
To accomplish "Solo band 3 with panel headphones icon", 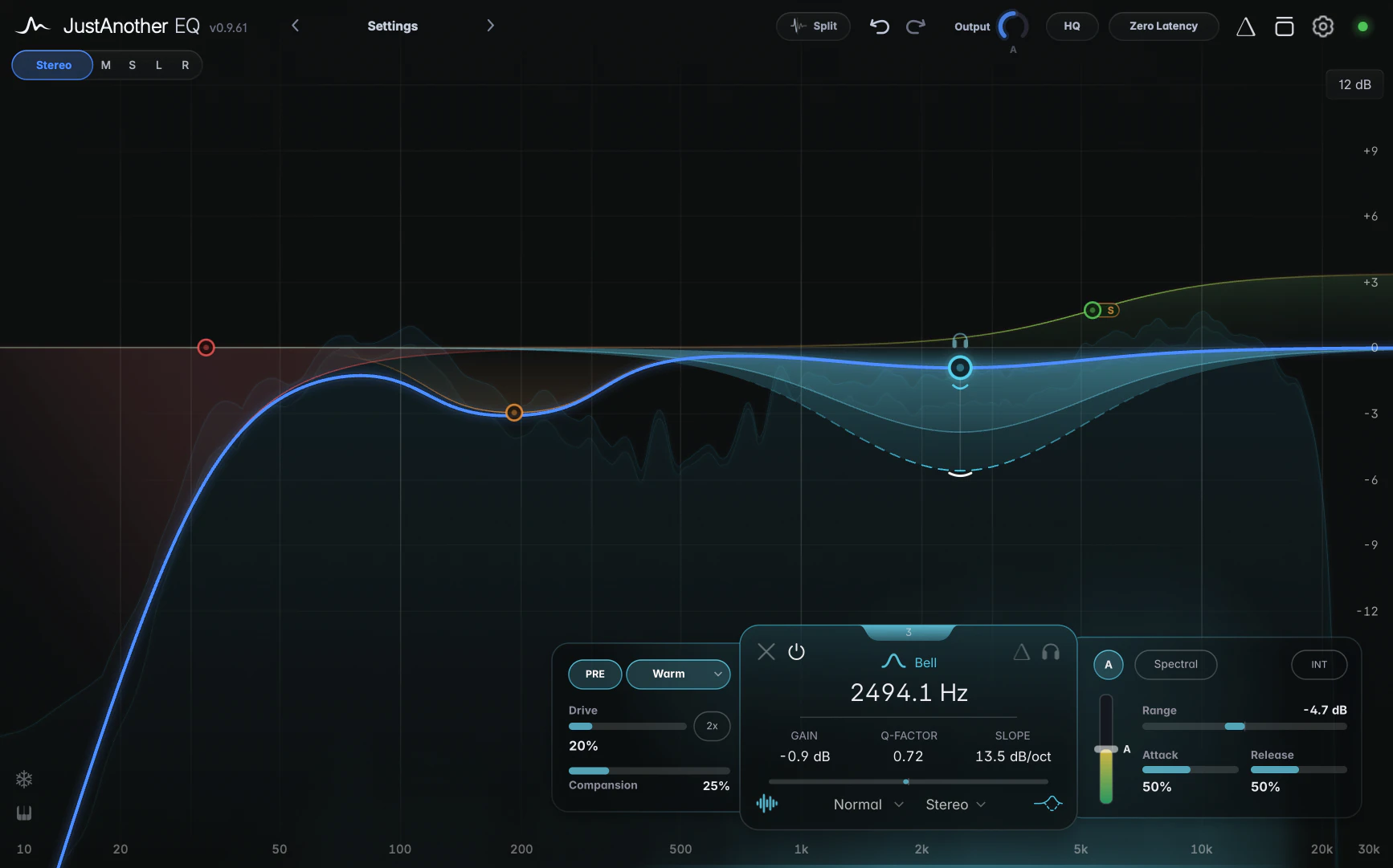I will 1050,652.
